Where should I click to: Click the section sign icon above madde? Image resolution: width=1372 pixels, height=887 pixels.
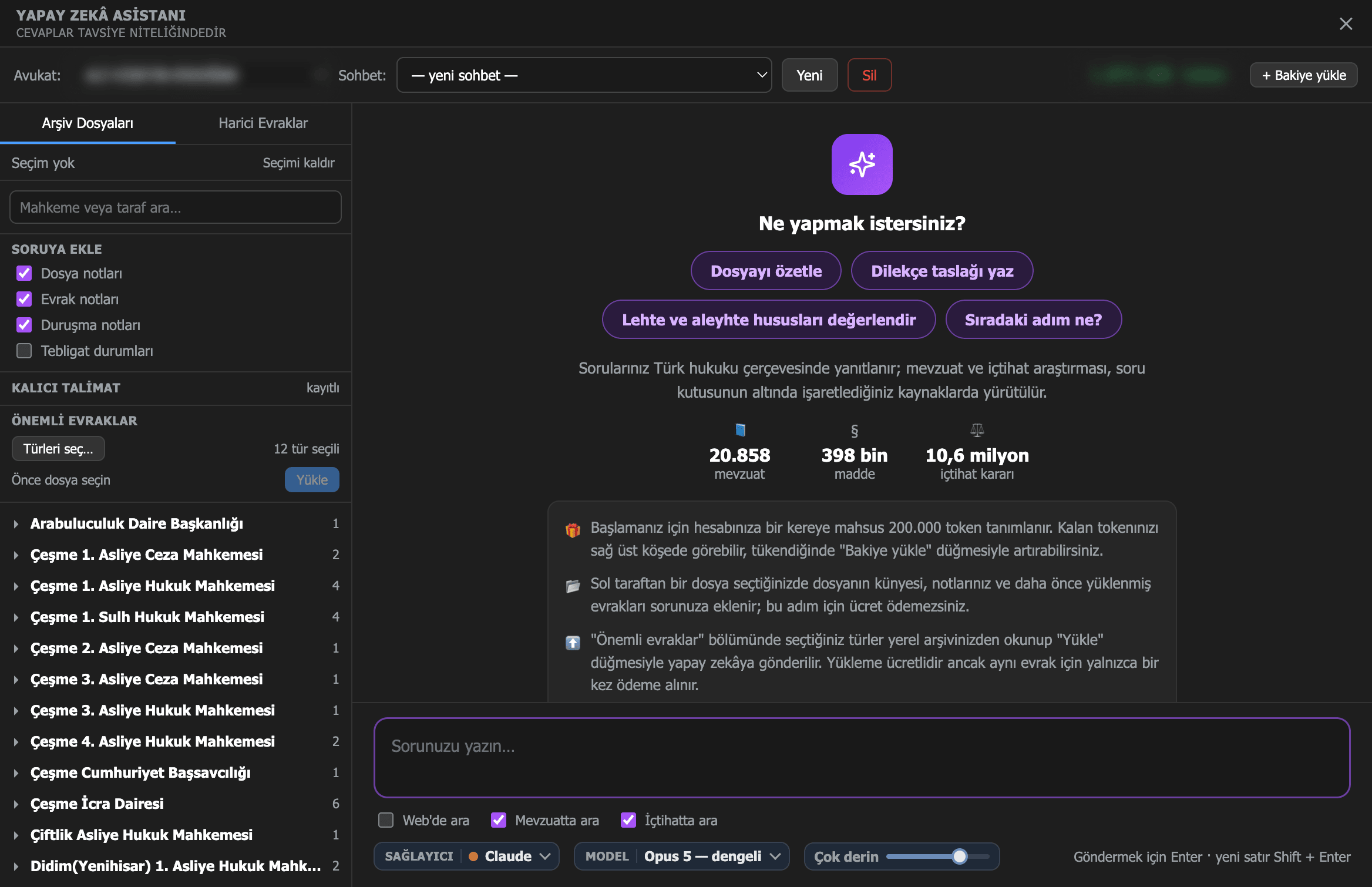point(855,431)
